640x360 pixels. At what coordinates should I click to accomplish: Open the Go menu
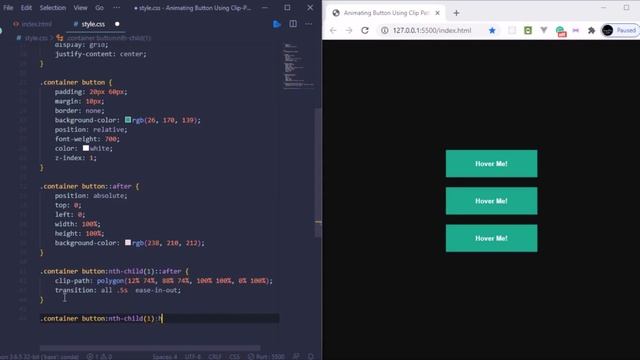point(99,8)
